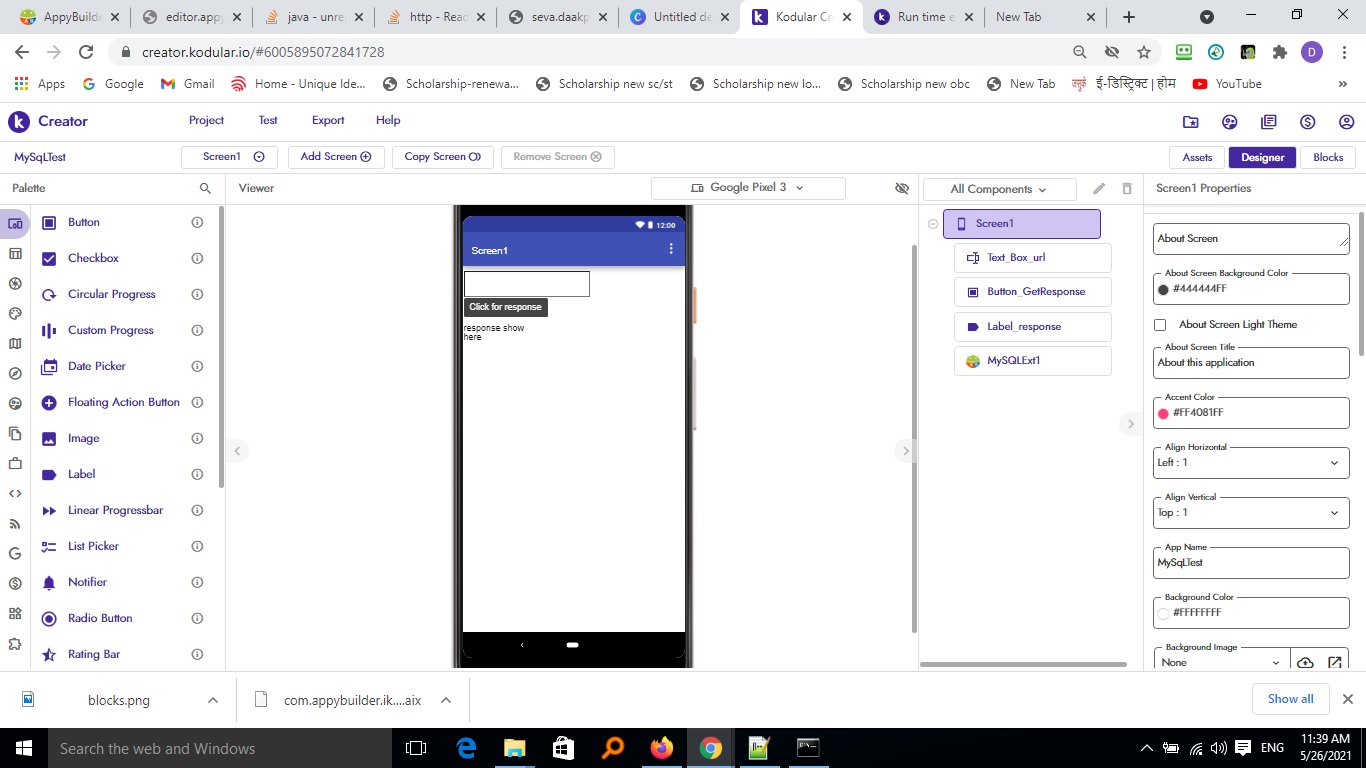
Task: Click the delete component trash icon
Action: click(1127, 189)
